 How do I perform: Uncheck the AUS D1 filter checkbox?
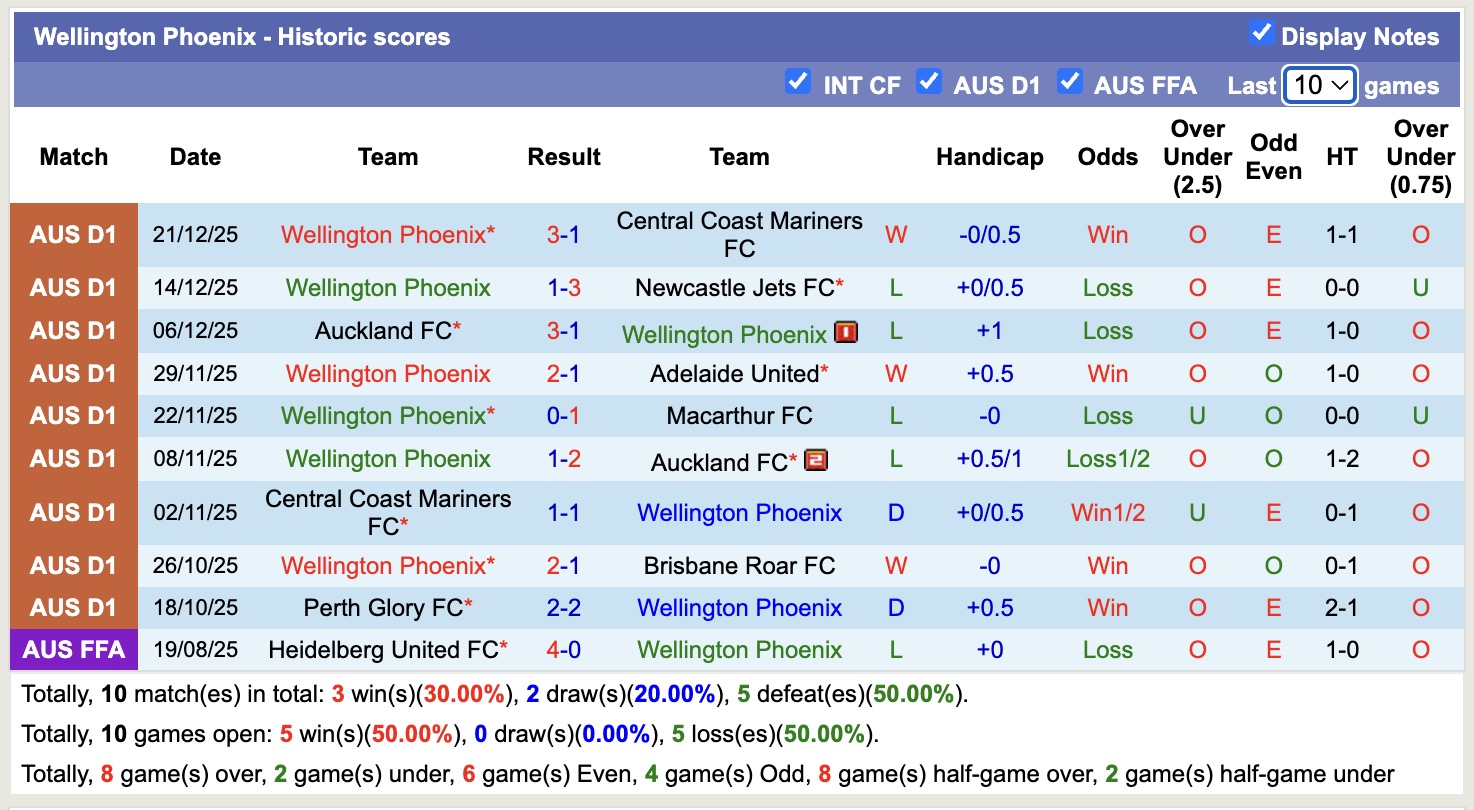point(929,84)
